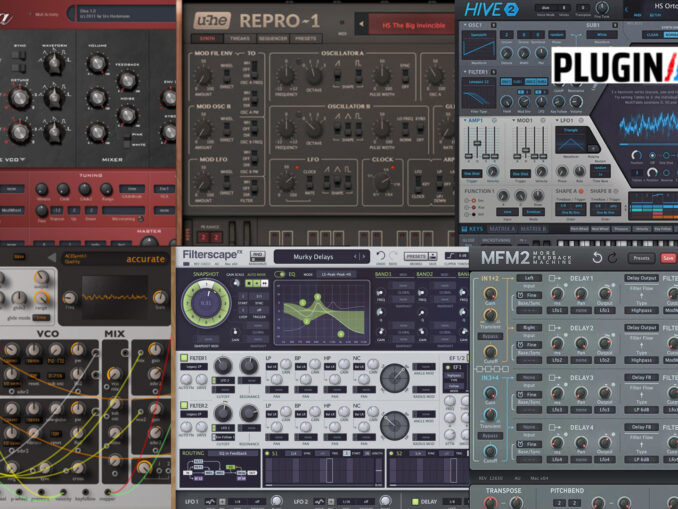
Task: Click the Delay3 routing arrow icon in MFM2
Action: (555, 378)
